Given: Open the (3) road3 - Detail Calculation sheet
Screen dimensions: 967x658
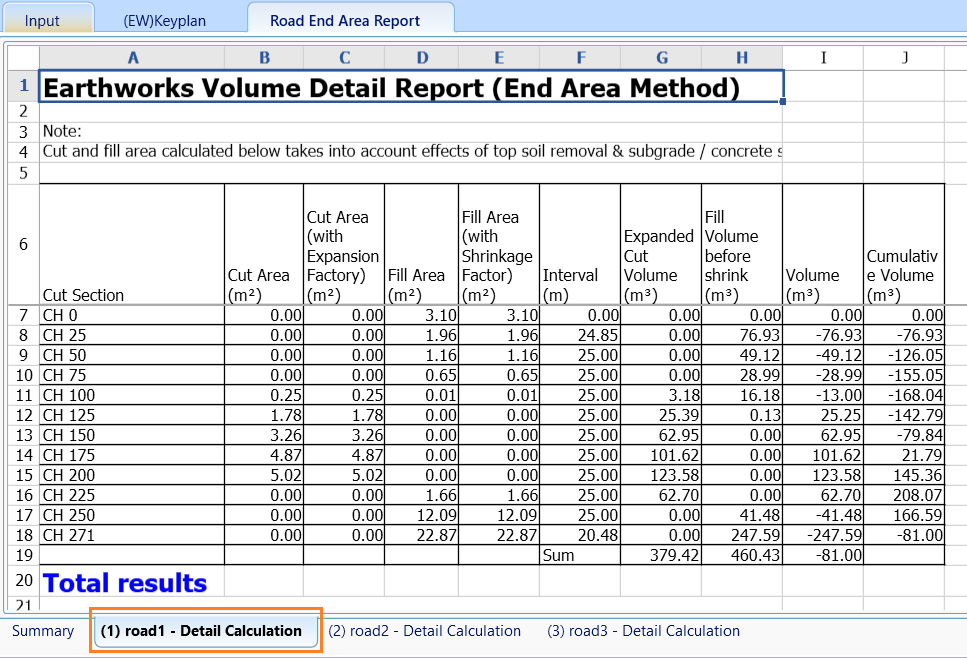Looking at the screenshot, I should click(643, 631).
